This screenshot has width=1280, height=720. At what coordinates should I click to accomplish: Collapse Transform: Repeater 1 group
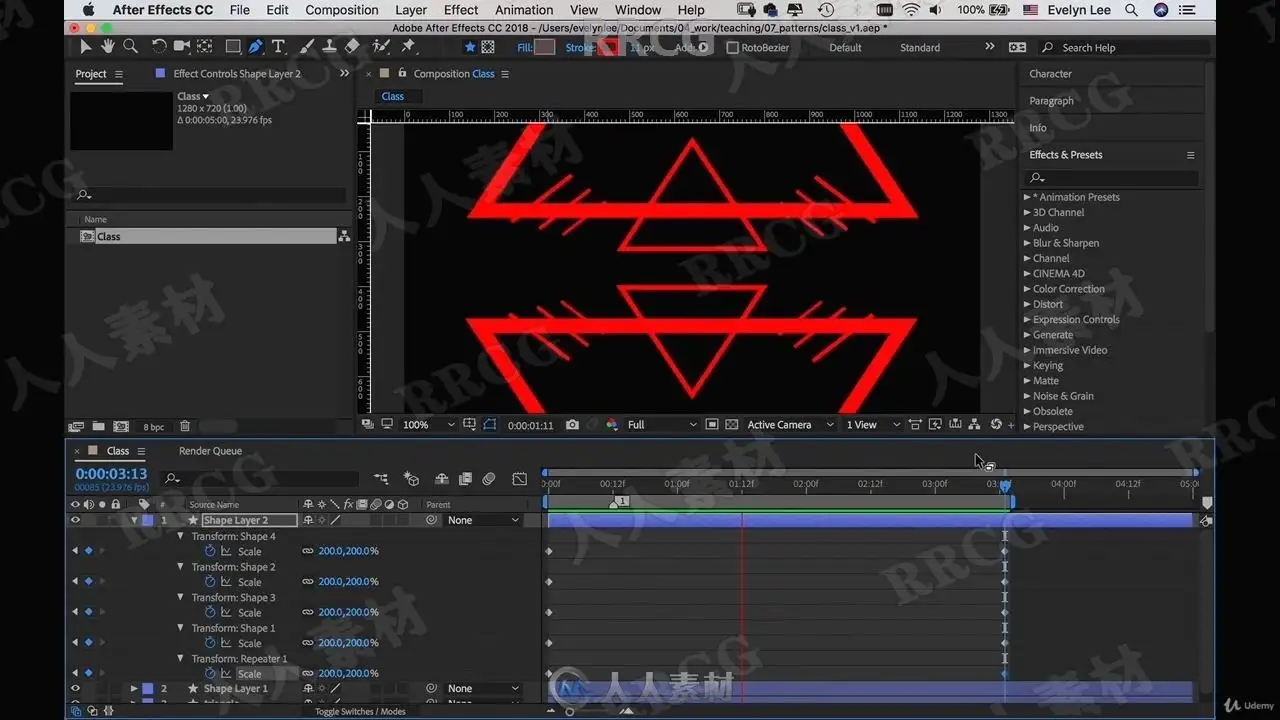pos(181,659)
